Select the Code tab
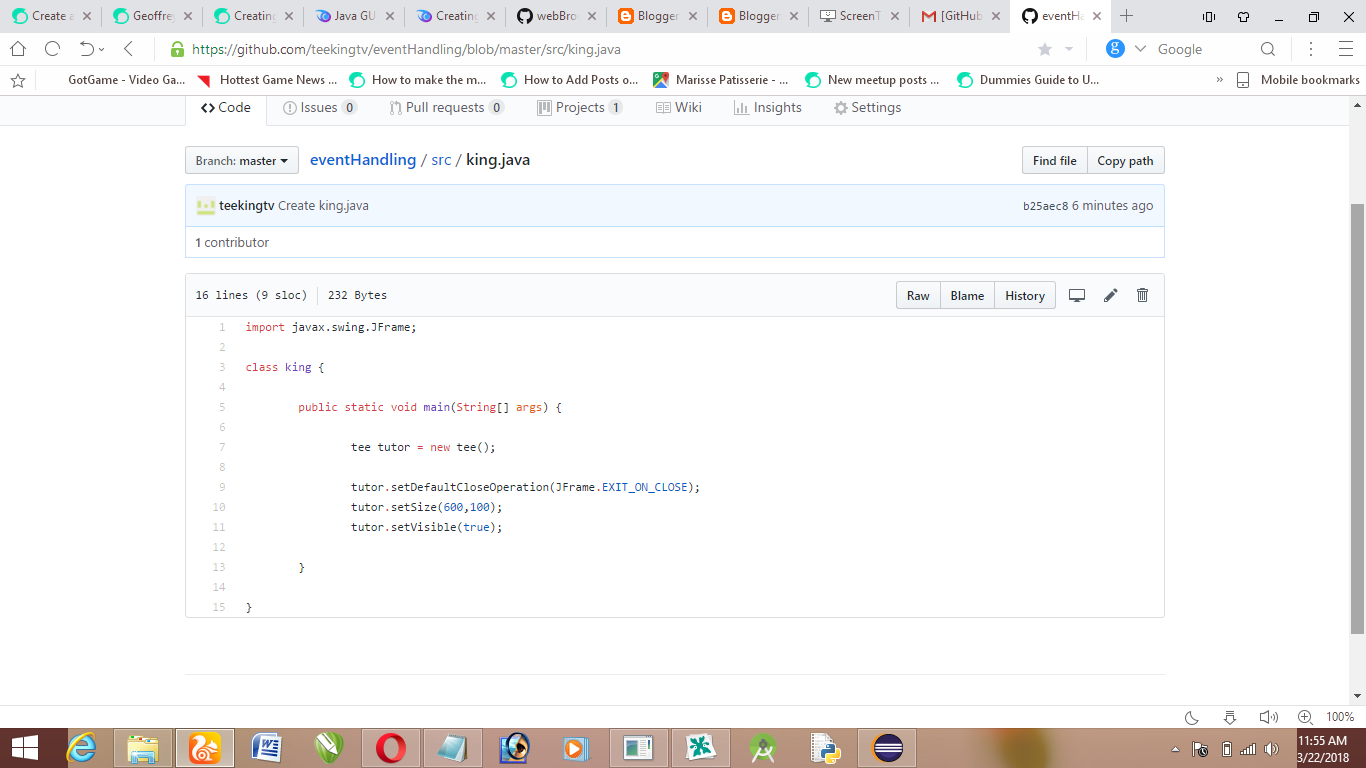 (226, 107)
